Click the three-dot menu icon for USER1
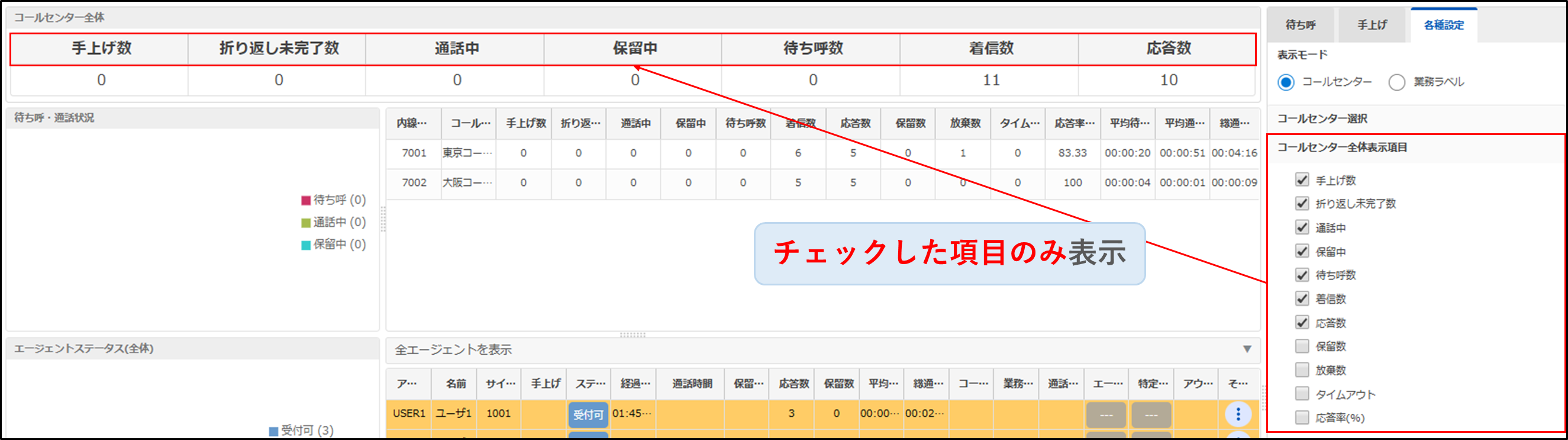Image resolution: width=1568 pixels, height=440 pixels. click(x=1237, y=415)
